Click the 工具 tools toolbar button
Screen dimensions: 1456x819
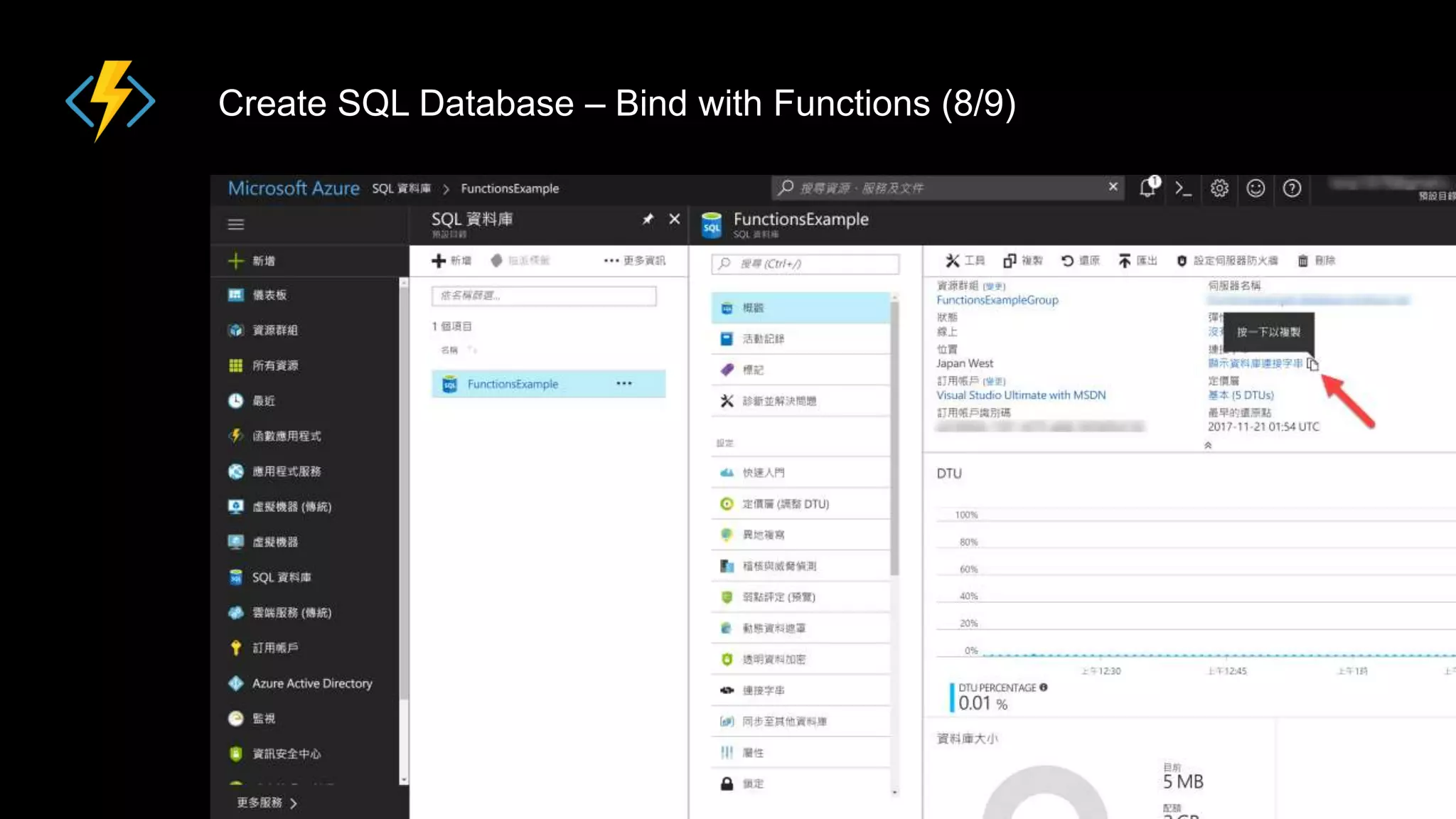pos(965,261)
